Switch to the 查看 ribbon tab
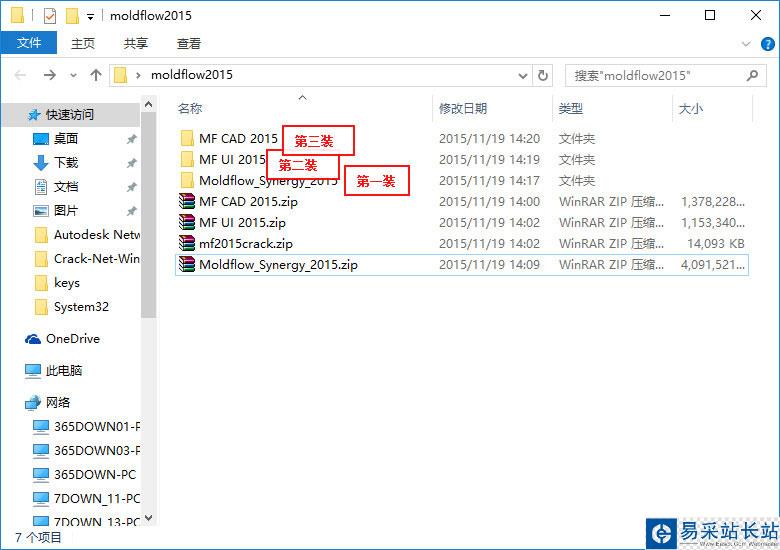The width and height of the screenshot is (780, 550). pyautogui.click(x=189, y=44)
